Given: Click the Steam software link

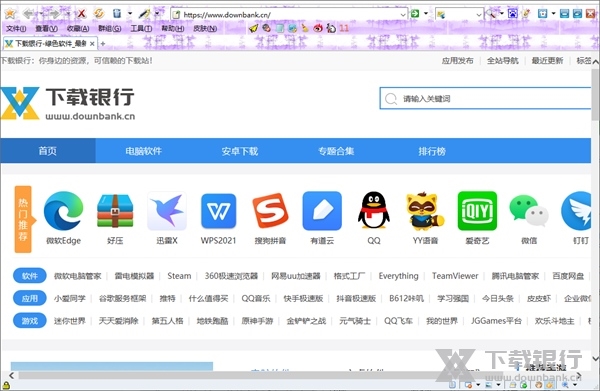Looking at the screenshot, I should (179, 276).
